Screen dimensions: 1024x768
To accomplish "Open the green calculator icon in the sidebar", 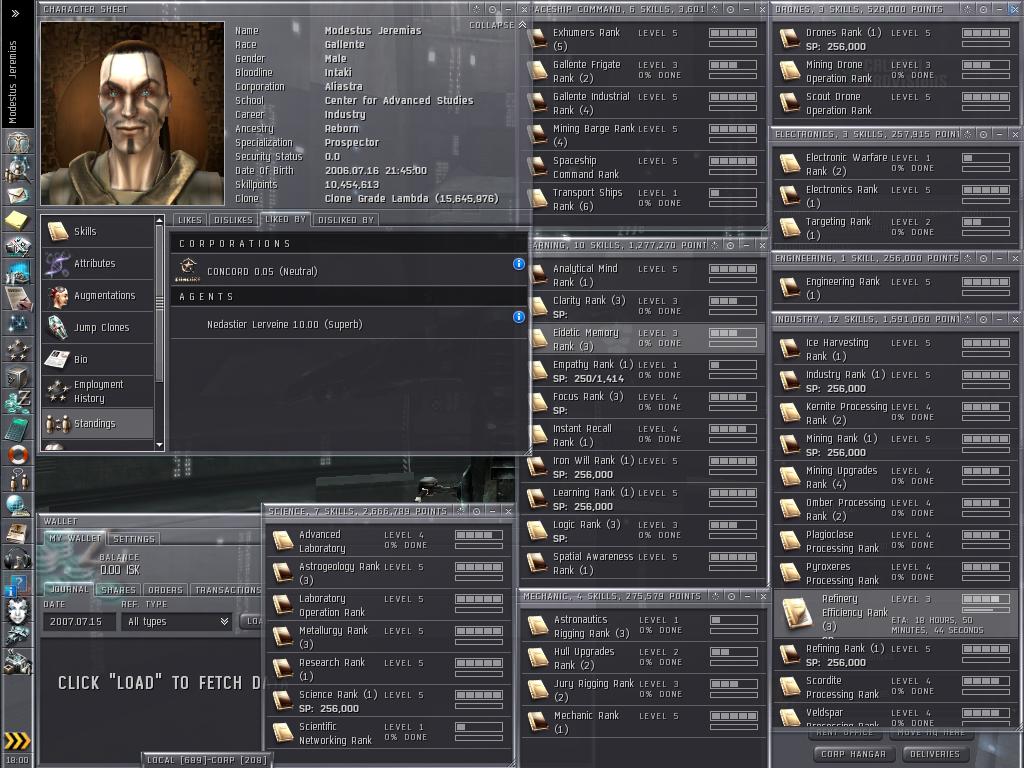I will pyautogui.click(x=18, y=428).
